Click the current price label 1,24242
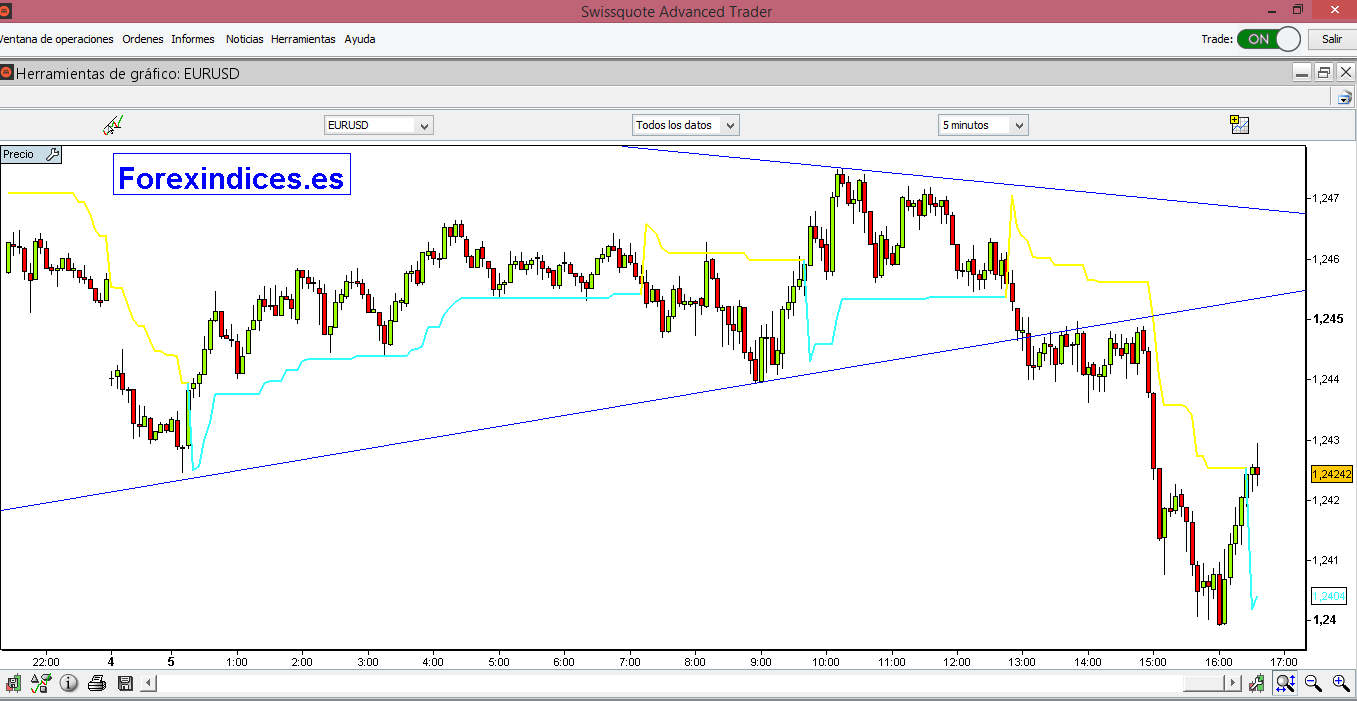This screenshot has height=701, width=1357. (x=1331, y=474)
